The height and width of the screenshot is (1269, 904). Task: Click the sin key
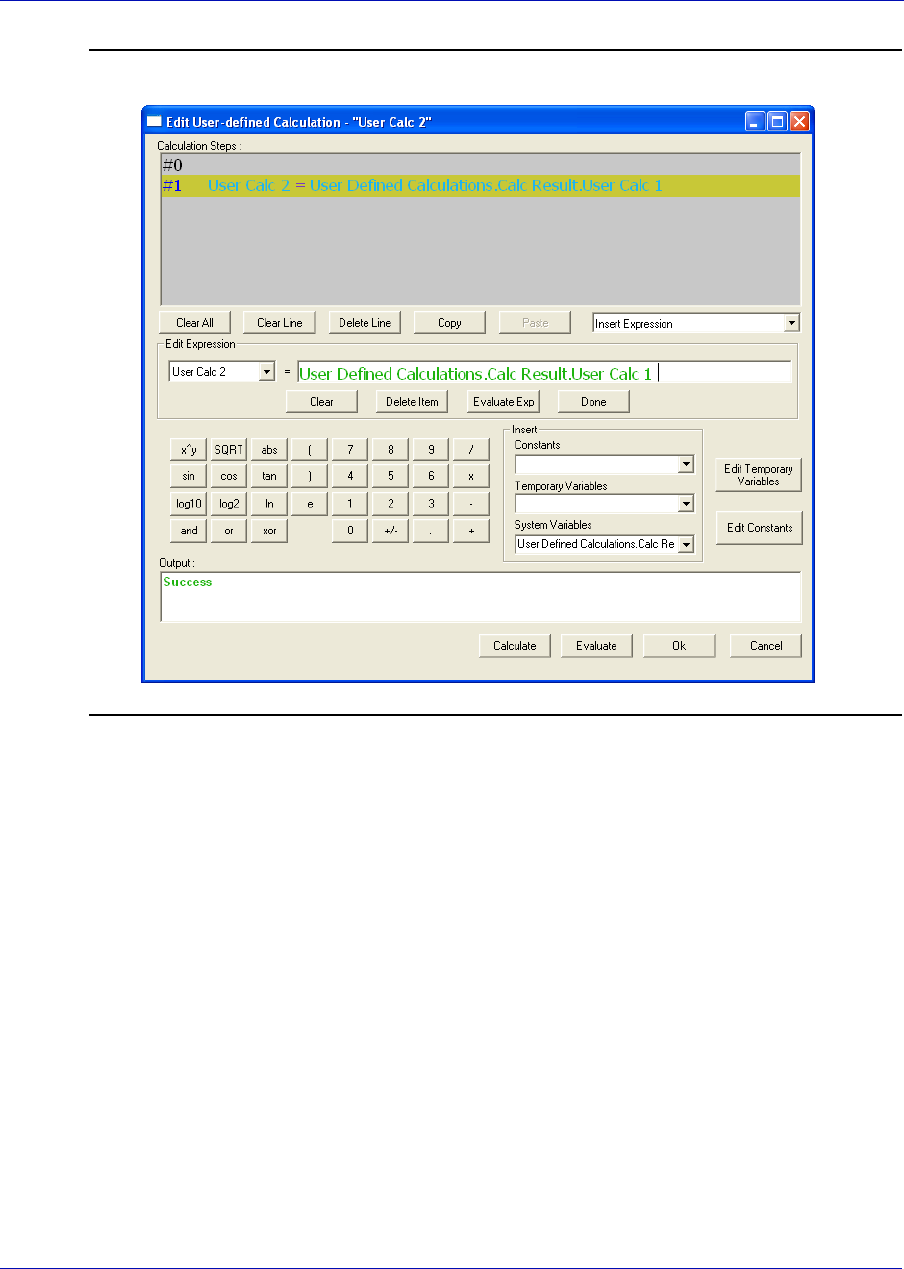tap(189, 477)
